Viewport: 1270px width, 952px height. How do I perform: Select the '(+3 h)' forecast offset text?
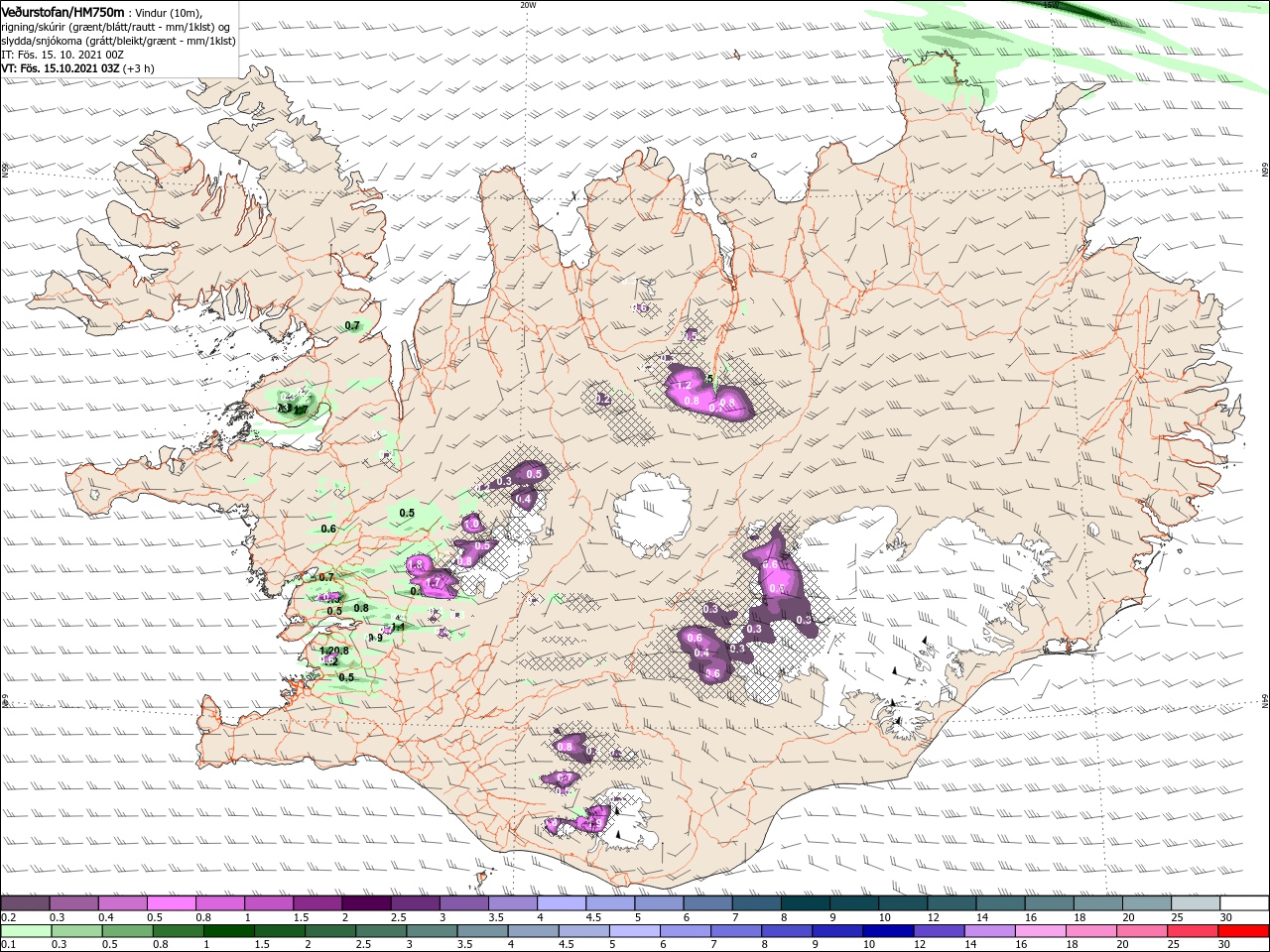[x=139, y=68]
